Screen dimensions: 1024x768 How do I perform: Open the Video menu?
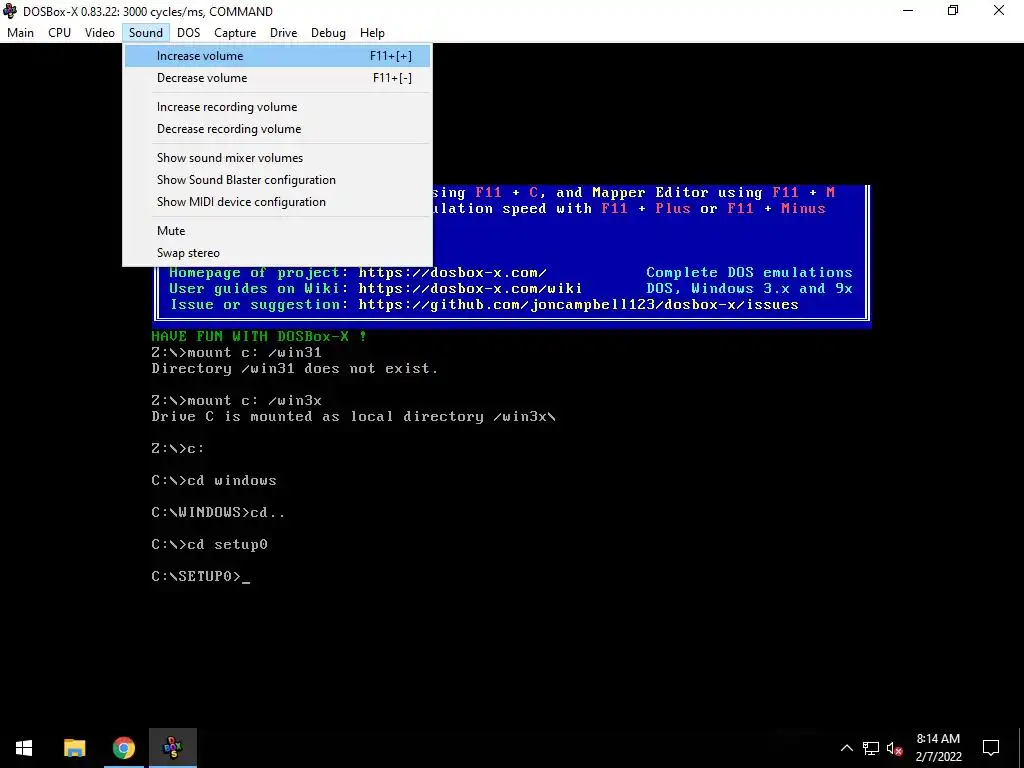click(99, 33)
